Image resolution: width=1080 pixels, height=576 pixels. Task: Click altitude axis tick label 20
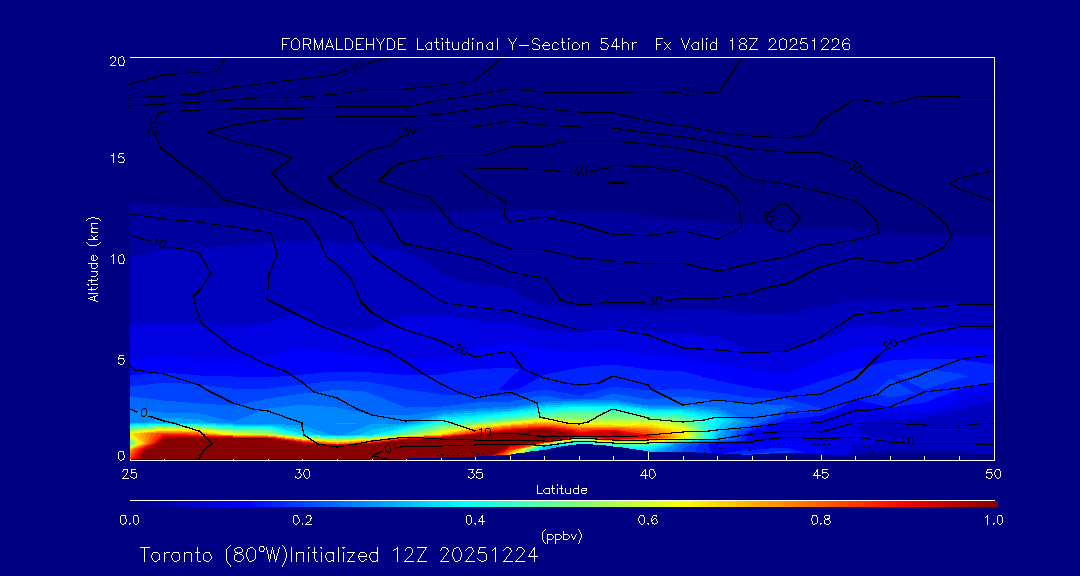[116, 60]
